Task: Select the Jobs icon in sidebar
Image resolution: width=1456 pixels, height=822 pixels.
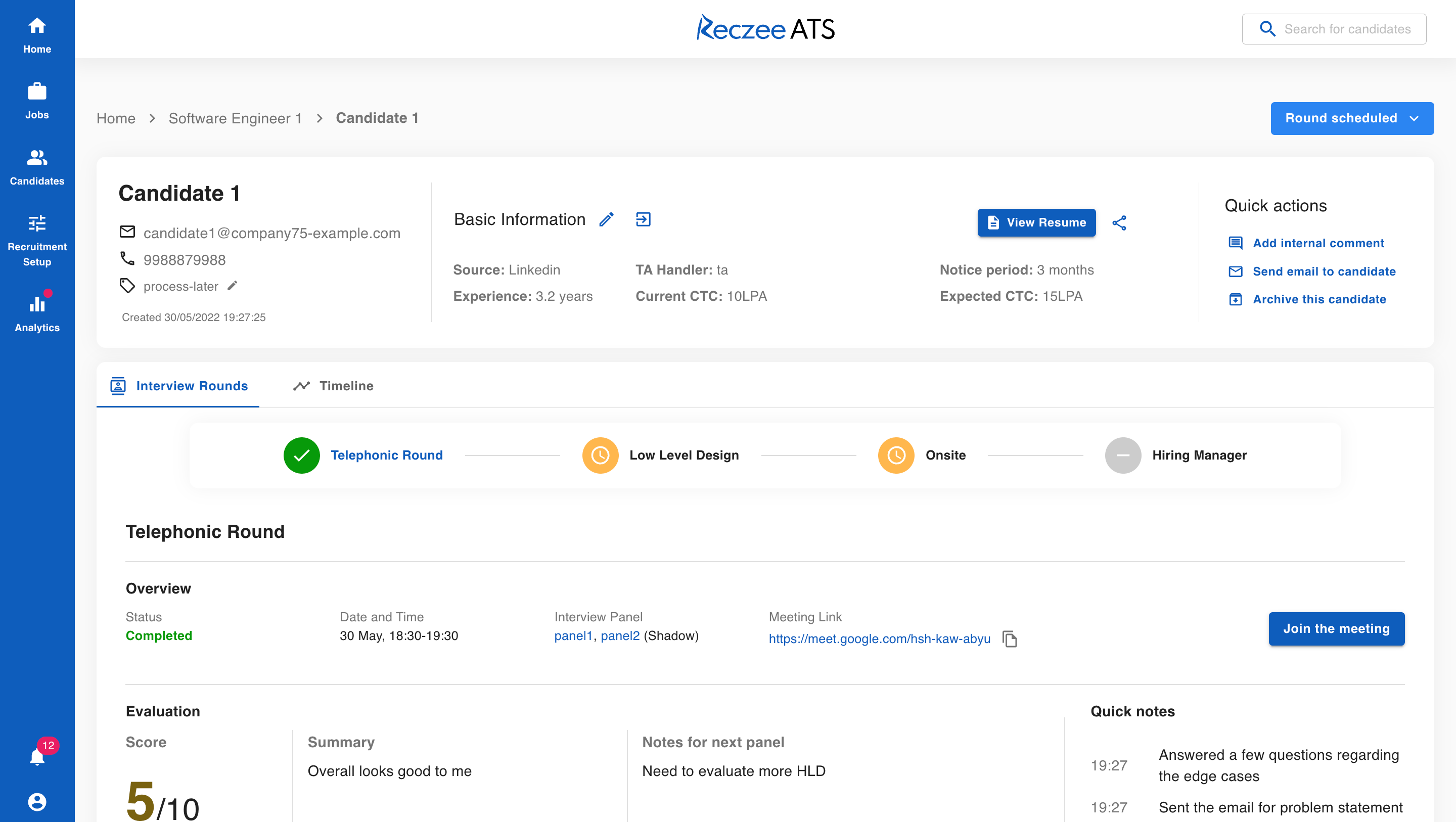Action: click(37, 99)
